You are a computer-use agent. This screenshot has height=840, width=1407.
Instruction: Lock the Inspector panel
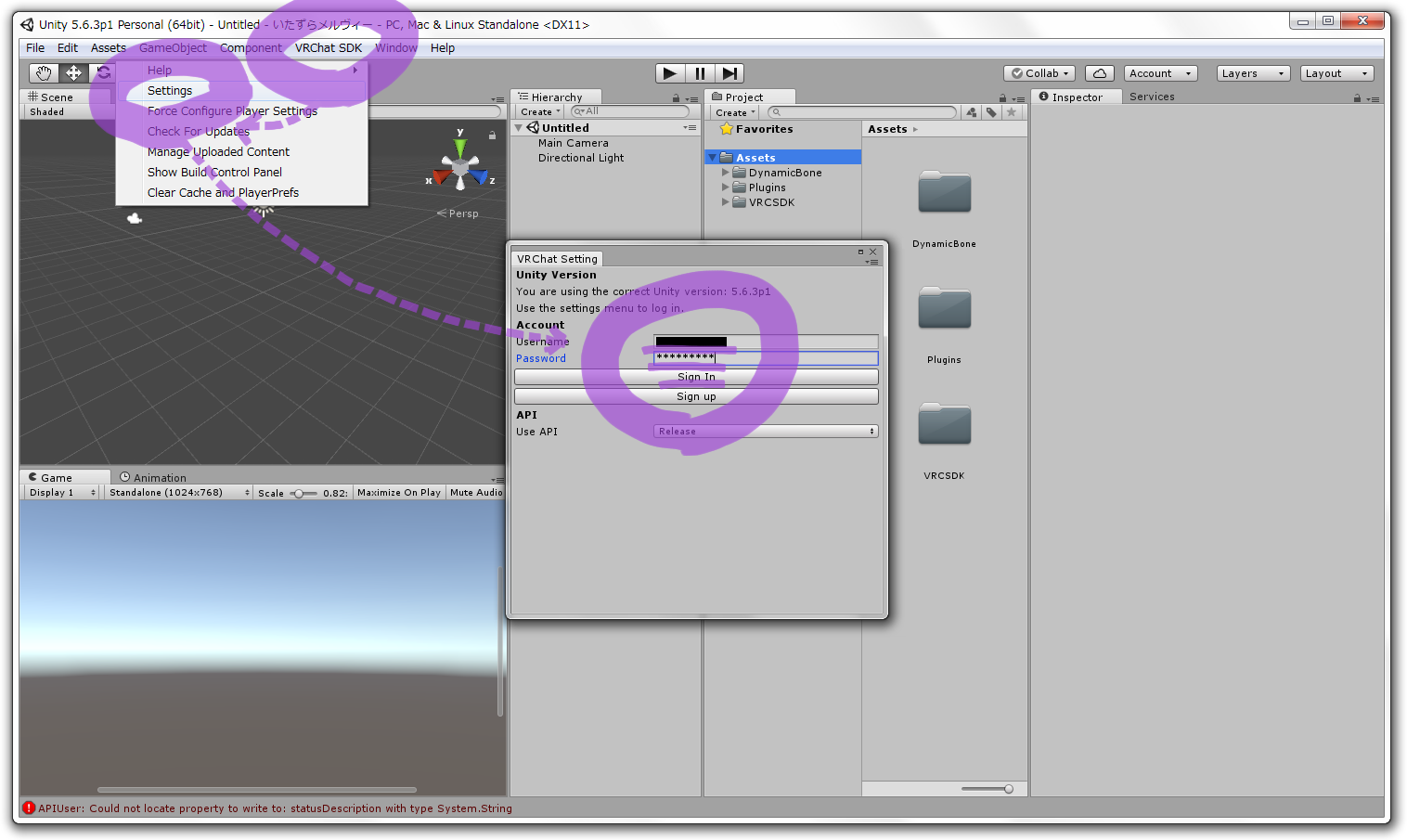[x=1357, y=97]
